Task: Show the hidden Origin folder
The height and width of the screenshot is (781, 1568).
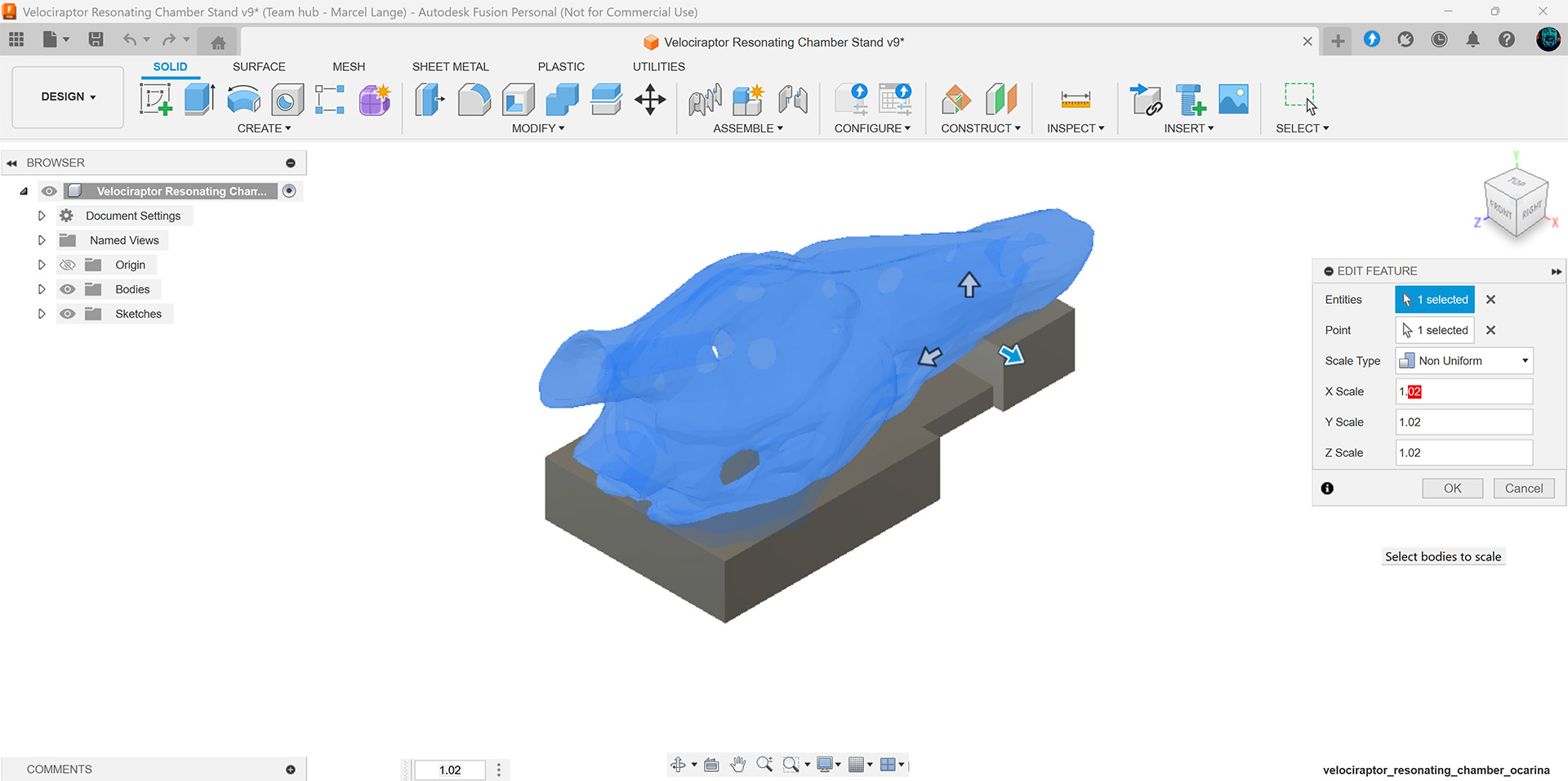Action: point(68,265)
